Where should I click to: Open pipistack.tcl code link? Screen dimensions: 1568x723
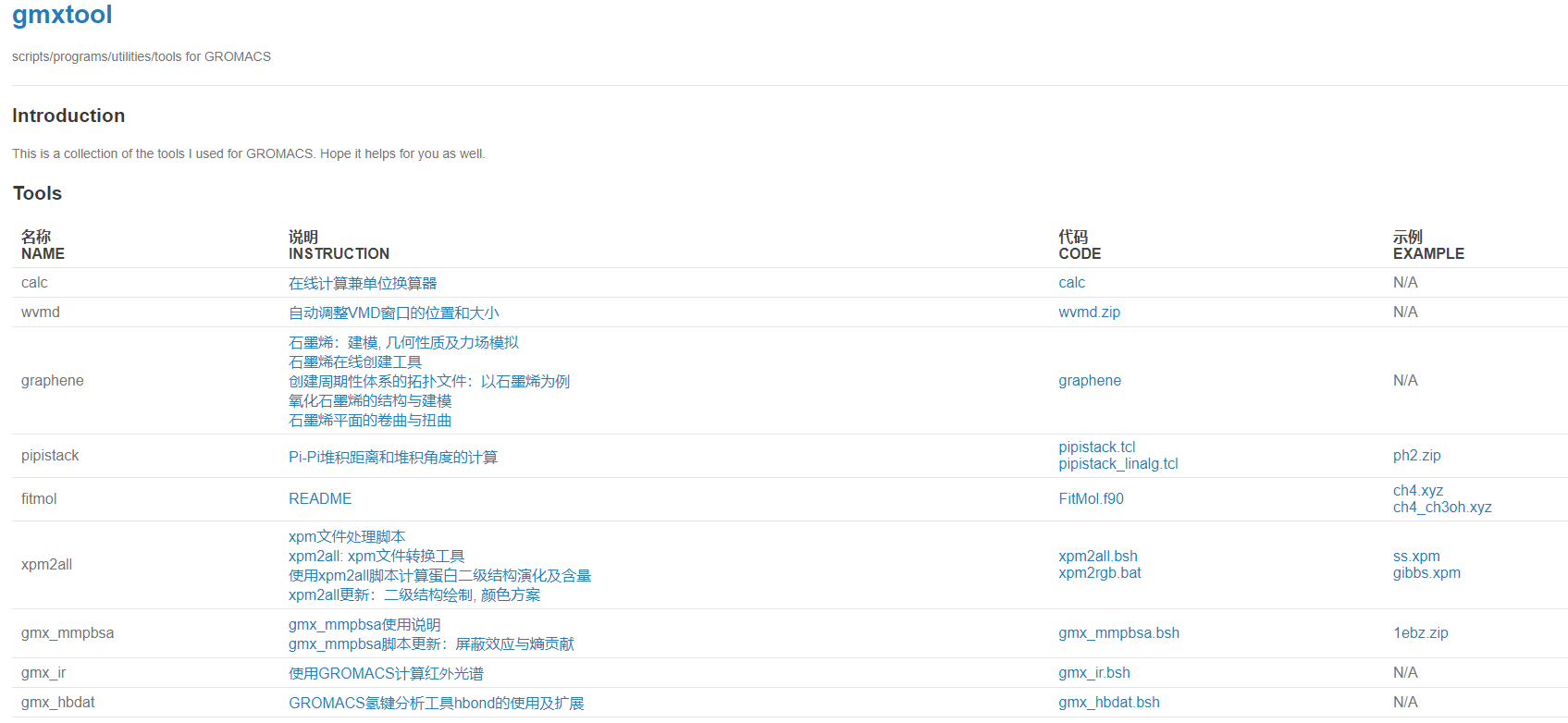pyautogui.click(x=1097, y=447)
